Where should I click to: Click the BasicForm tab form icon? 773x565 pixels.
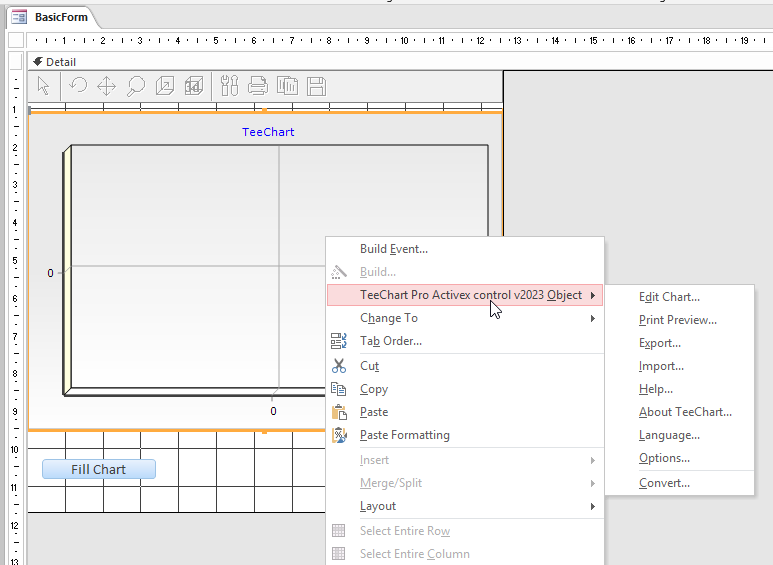tap(19, 17)
